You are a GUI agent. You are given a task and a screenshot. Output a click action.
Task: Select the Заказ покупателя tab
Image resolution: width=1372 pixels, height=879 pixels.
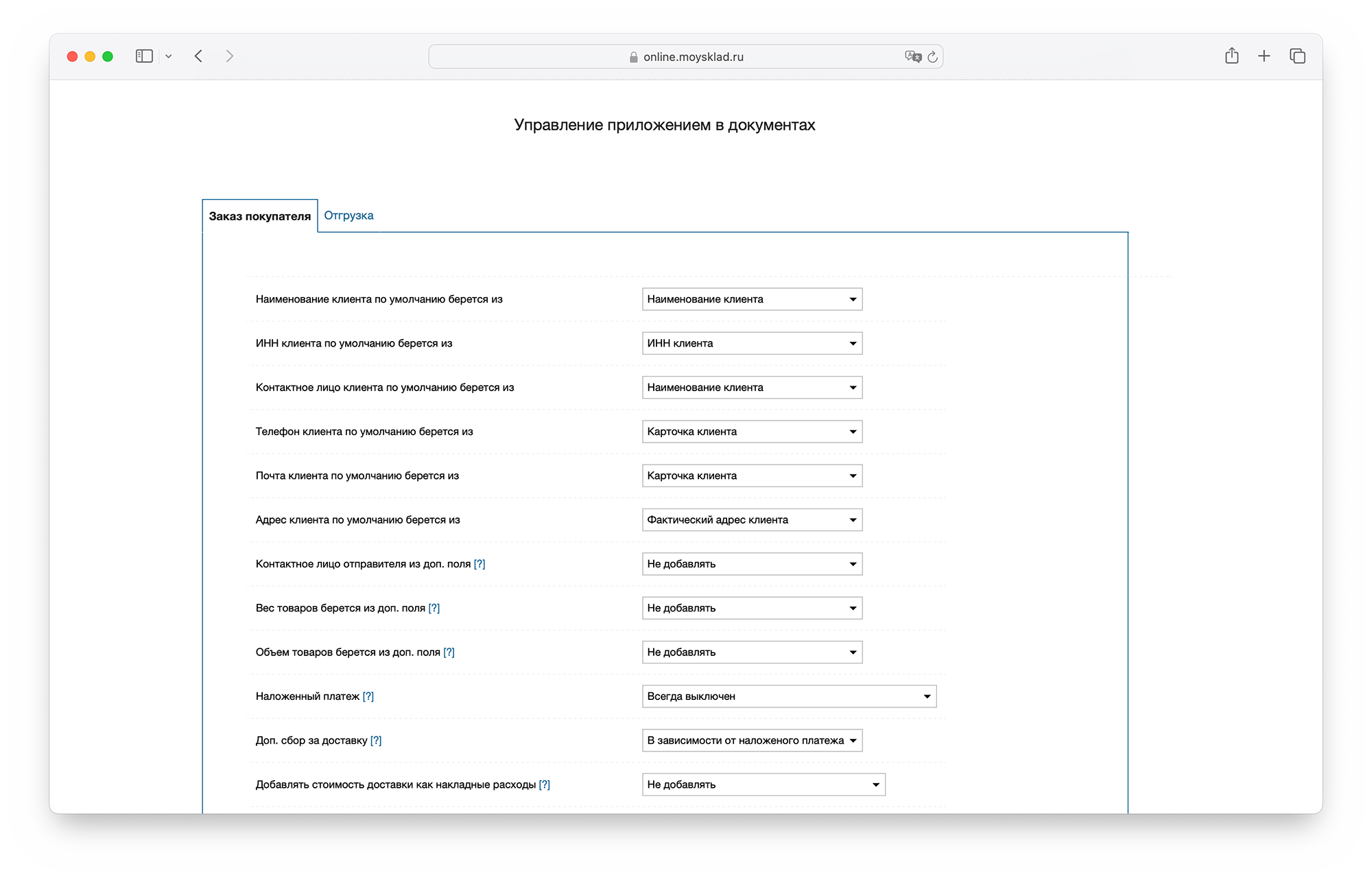tap(259, 216)
